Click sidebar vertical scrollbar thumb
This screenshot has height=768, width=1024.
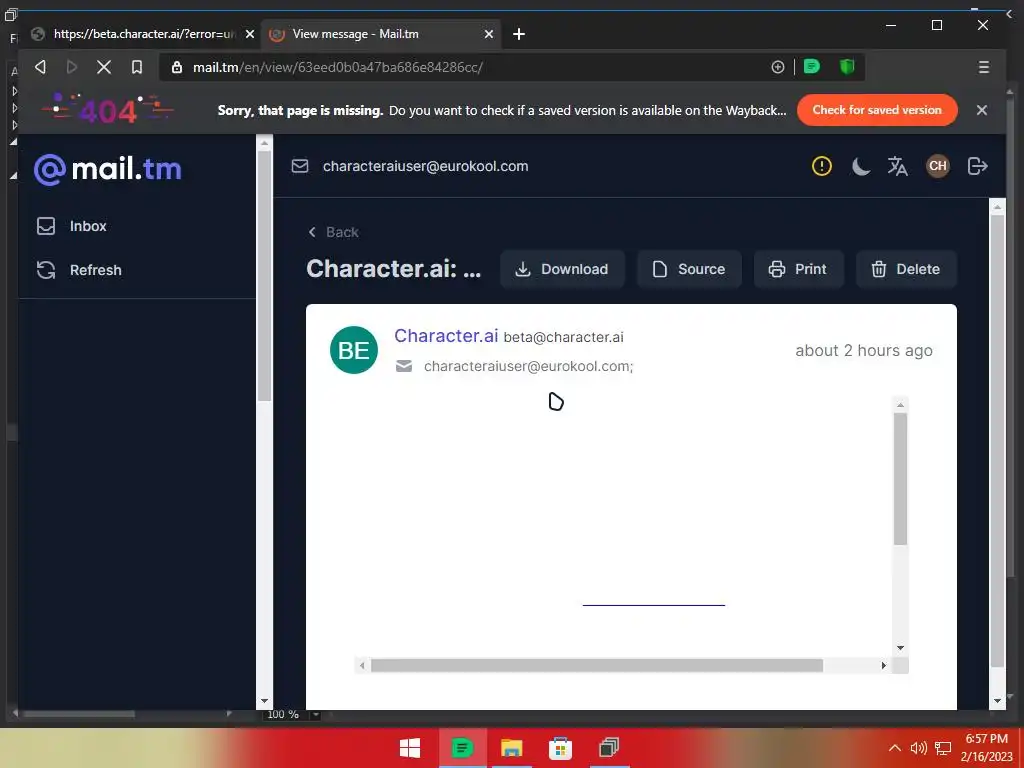264,276
